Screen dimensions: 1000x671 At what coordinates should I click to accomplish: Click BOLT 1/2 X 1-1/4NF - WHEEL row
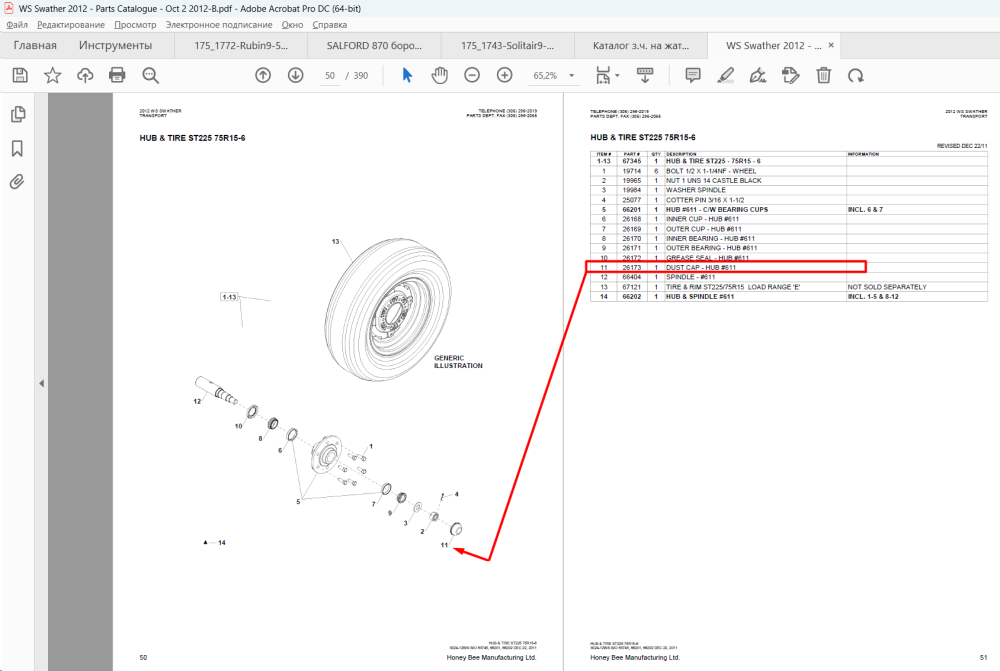[x=789, y=171]
